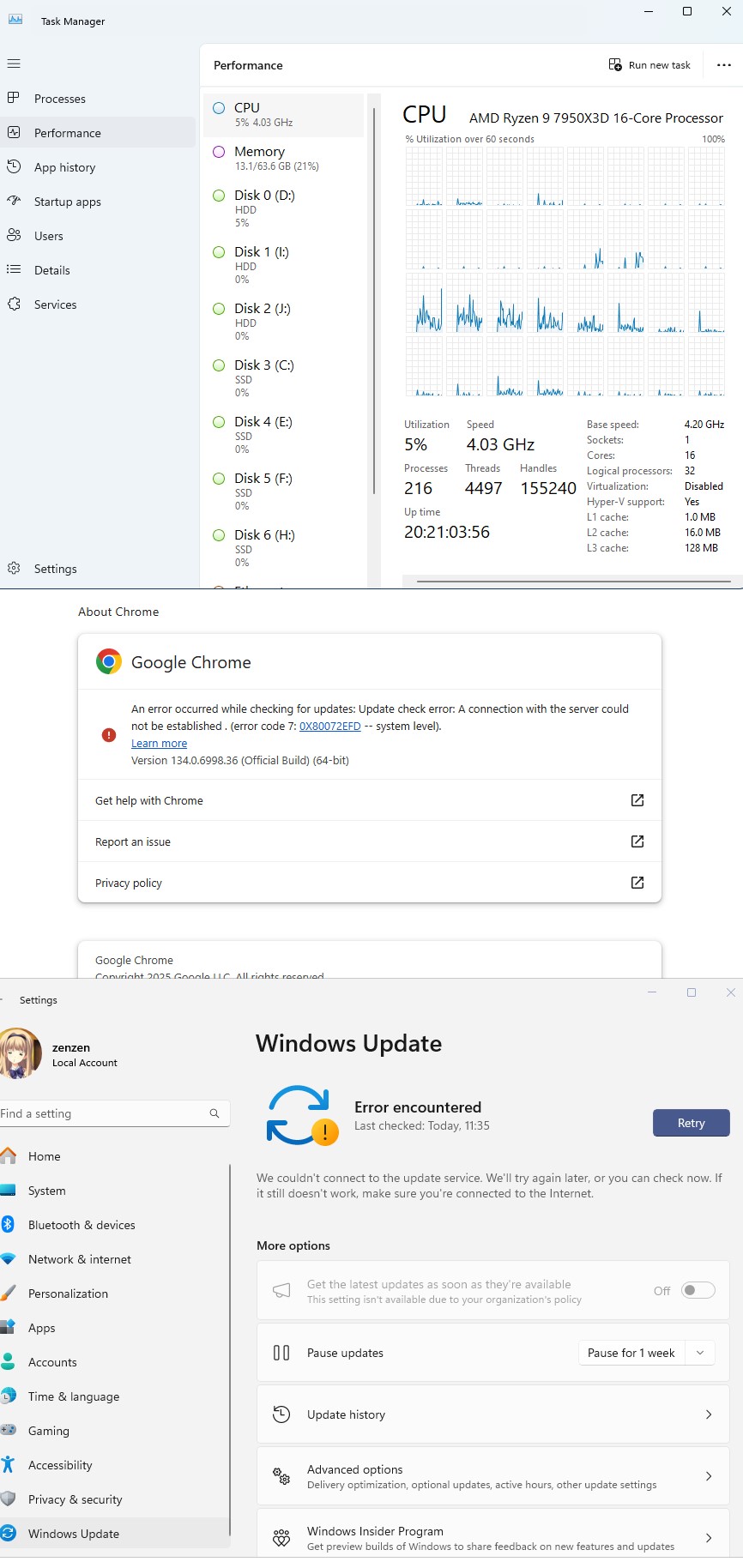Click the performance list vertical scrollbar
Viewport: 743px width, 1568px height.
[x=374, y=300]
